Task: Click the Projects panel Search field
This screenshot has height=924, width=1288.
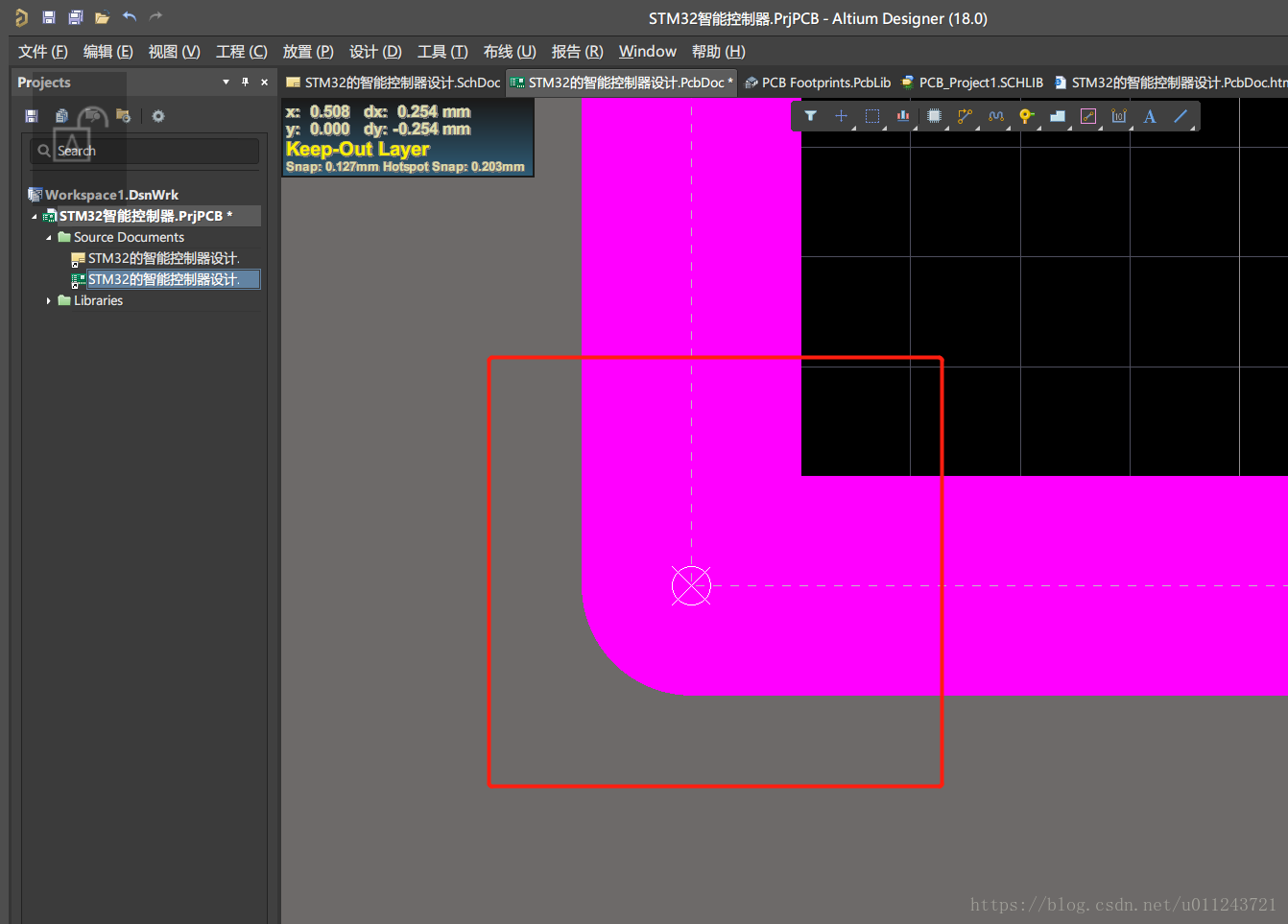Action: [x=144, y=151]
